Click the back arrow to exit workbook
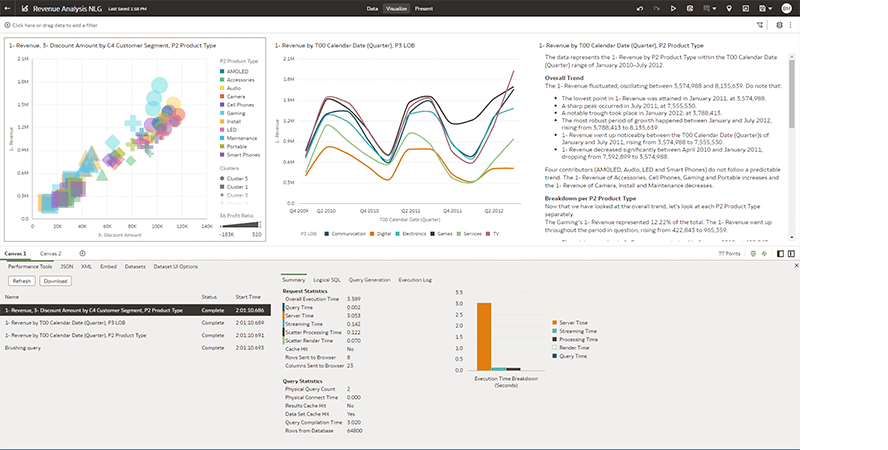Screen dimensions: 888x450 coord(7,8)
